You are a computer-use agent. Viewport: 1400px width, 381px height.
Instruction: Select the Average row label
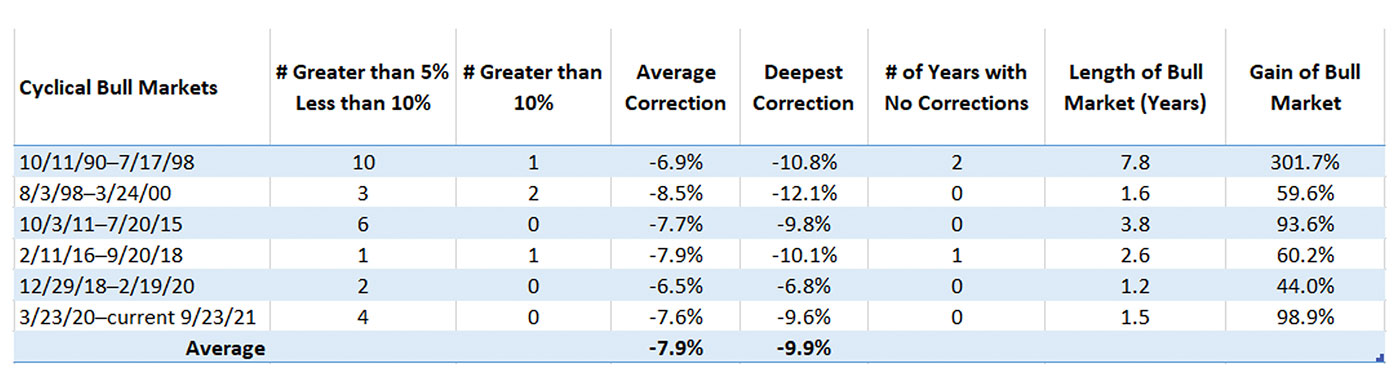tap(225, 349)
